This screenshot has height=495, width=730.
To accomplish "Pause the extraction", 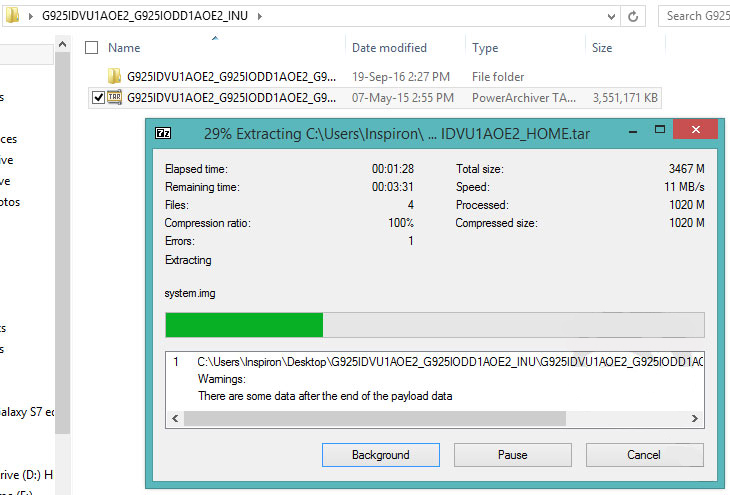I will pyautogui.click(x=512, y=455).
